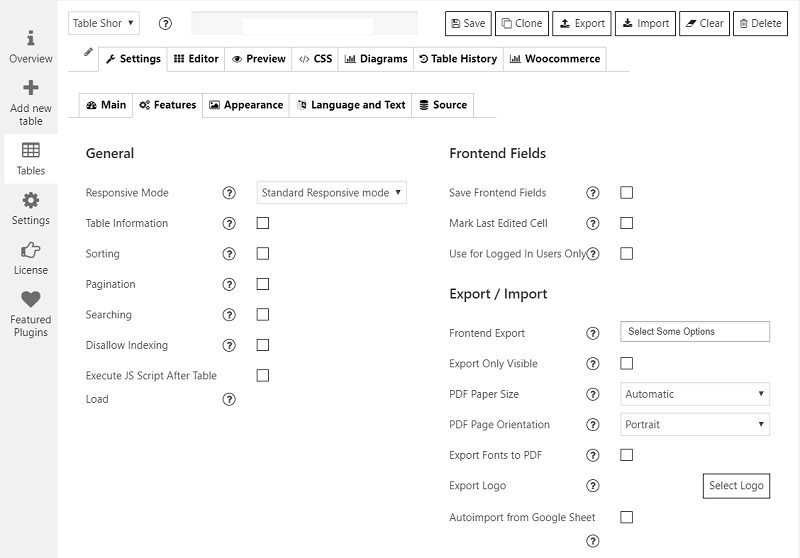Click the Add new table plus icon
800x558 pixels.
(x=31, y=88)
